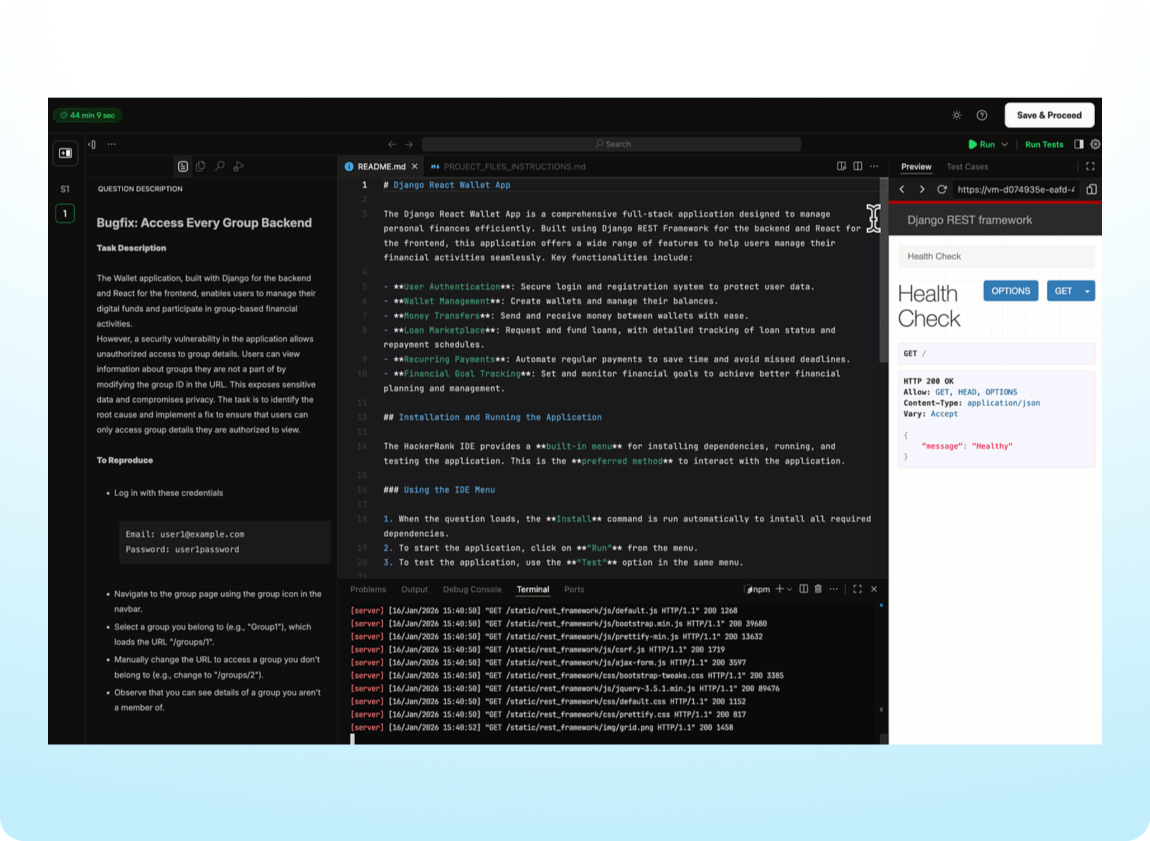Click the blue OPTIONS button
The height and width of the screenshot is (841, 1150).
1011,291
